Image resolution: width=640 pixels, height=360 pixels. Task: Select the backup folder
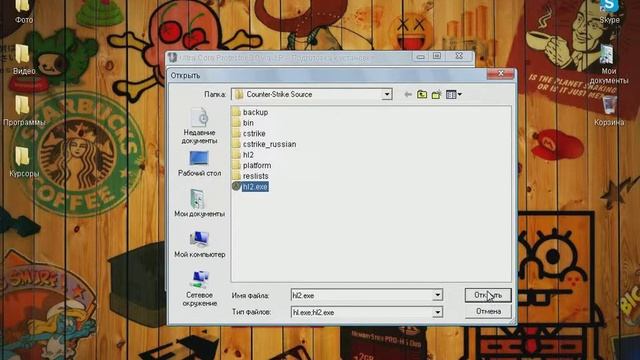click(250, 112)
